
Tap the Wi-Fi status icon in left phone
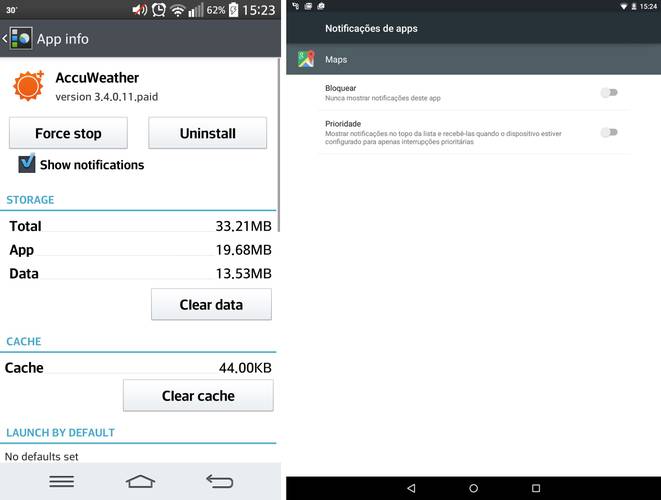coord(178,11)
